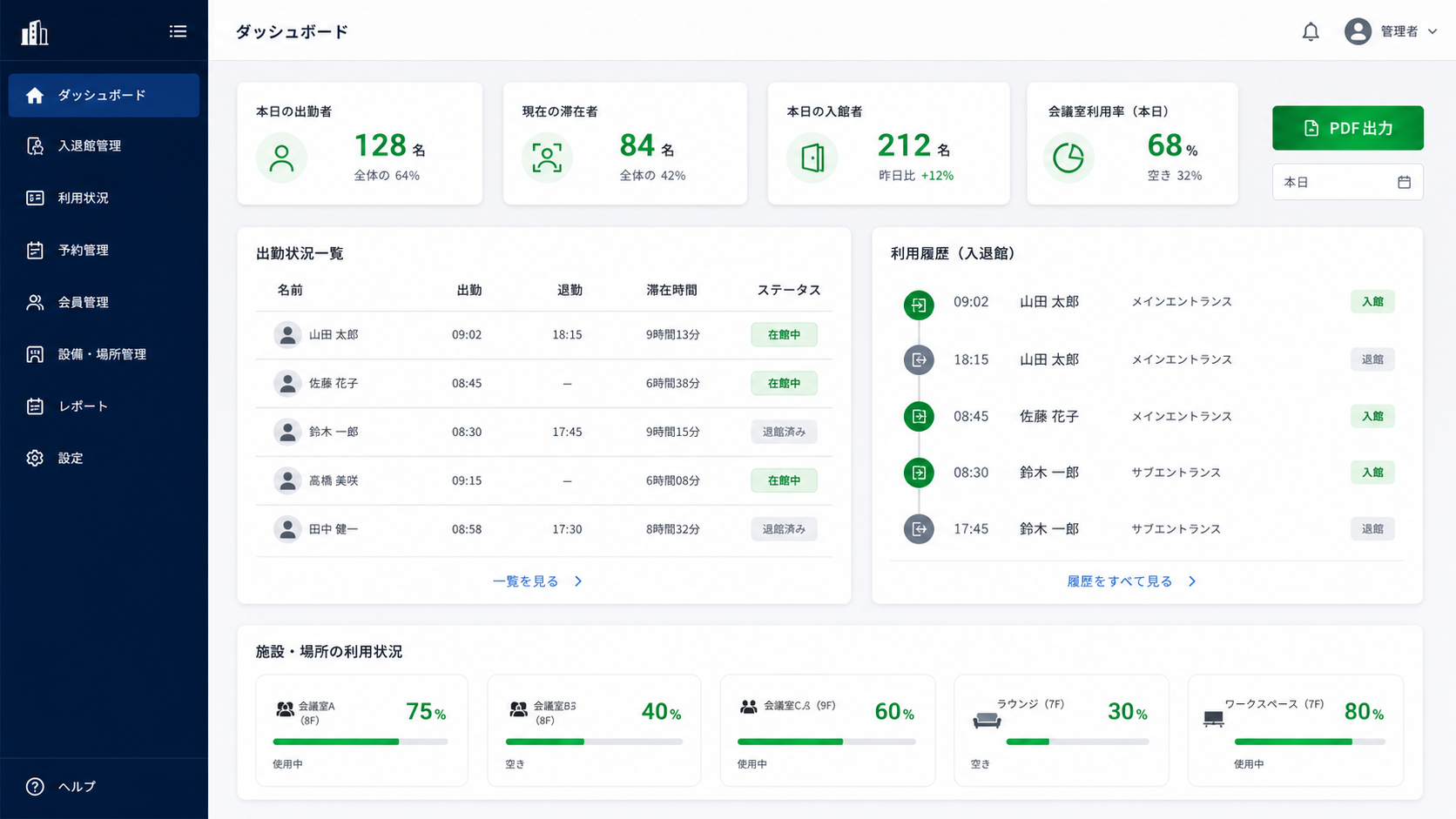Click the 17:45 exit icon in history
Viewport: 1456px width, 819px height.
(919, 528)
